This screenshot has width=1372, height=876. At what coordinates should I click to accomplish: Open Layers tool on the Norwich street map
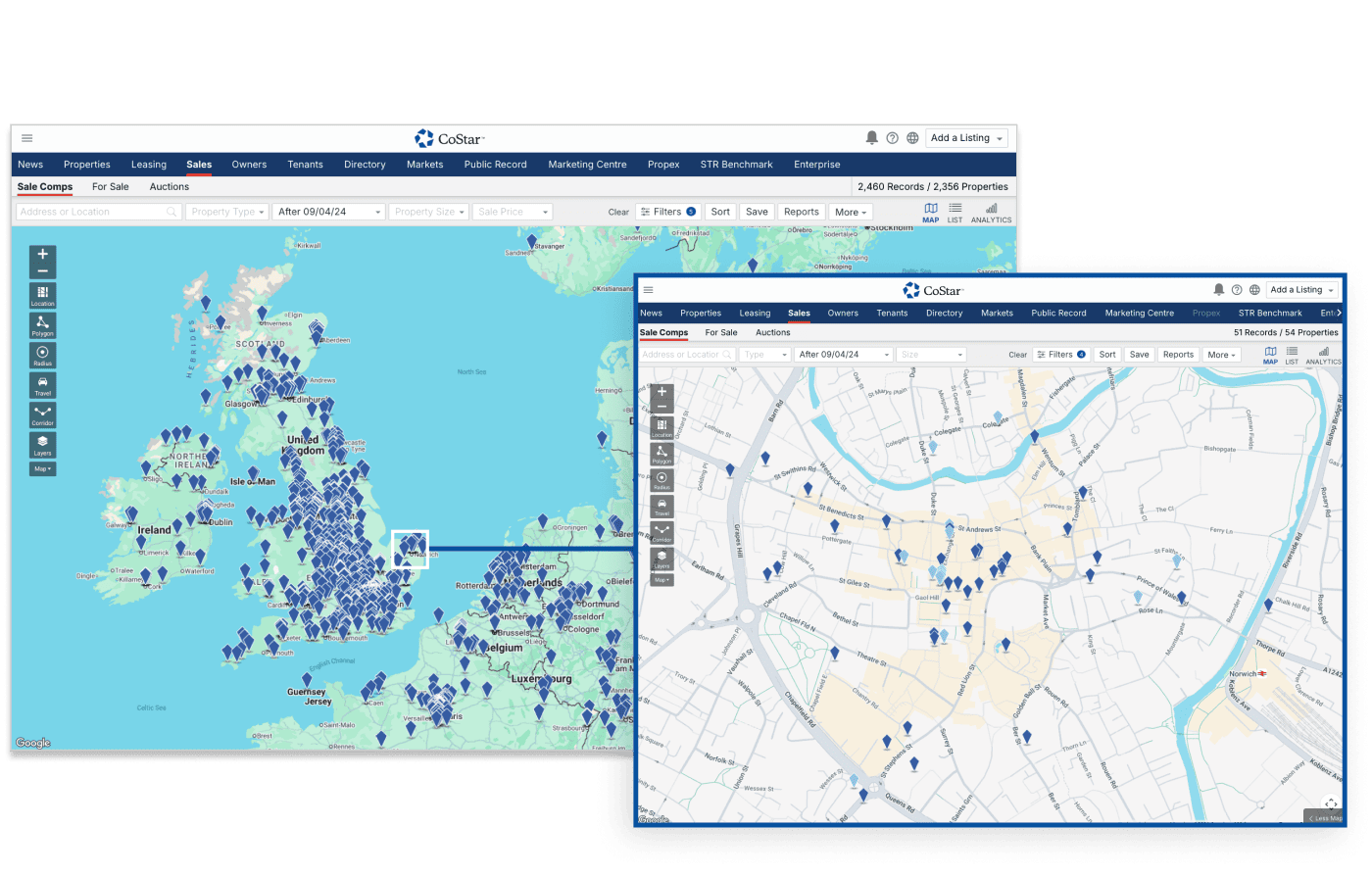[661, 559]
